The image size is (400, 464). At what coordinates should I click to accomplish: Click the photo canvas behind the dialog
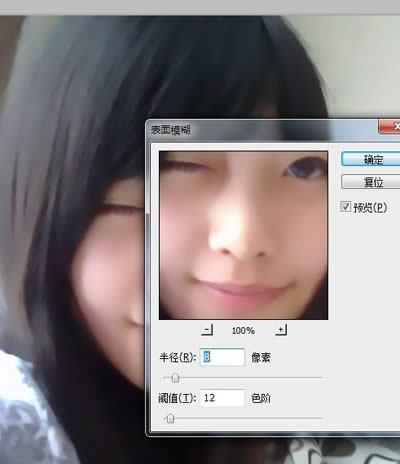(73, 233)
